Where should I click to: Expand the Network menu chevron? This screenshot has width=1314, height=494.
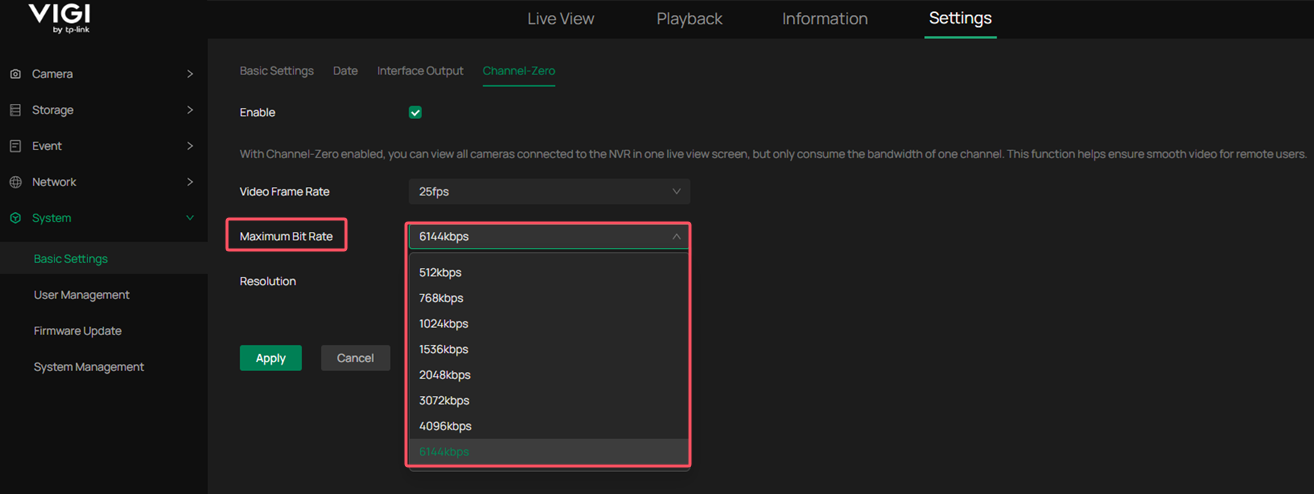point(190,182)
